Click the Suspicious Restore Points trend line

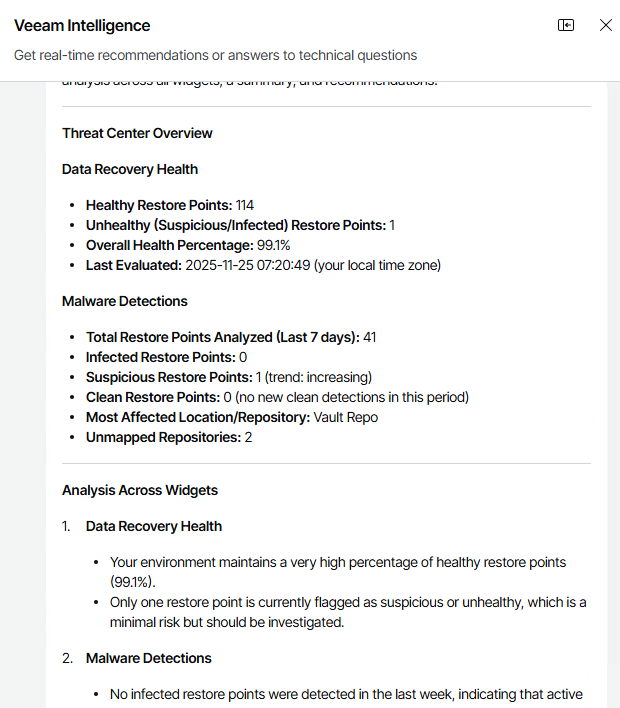pyautogui.click(x=229, y=377)
